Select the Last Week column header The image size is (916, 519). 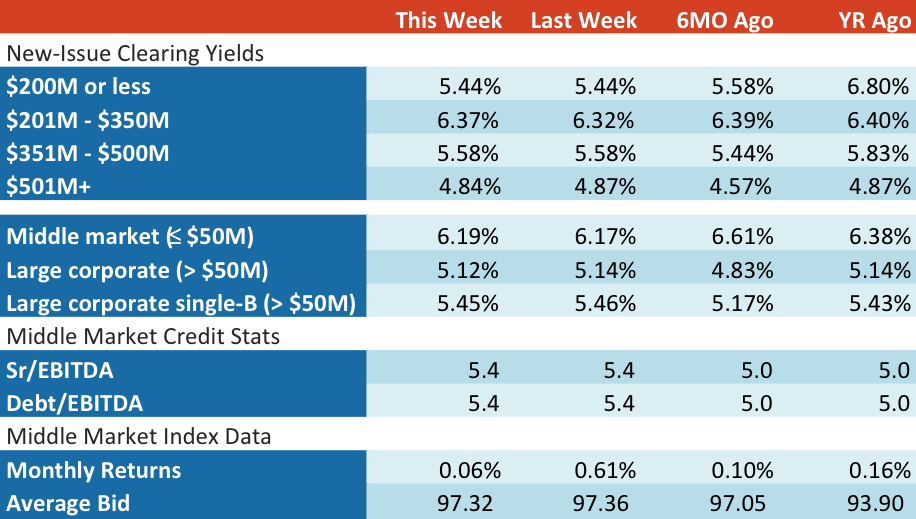coord(584,20)
